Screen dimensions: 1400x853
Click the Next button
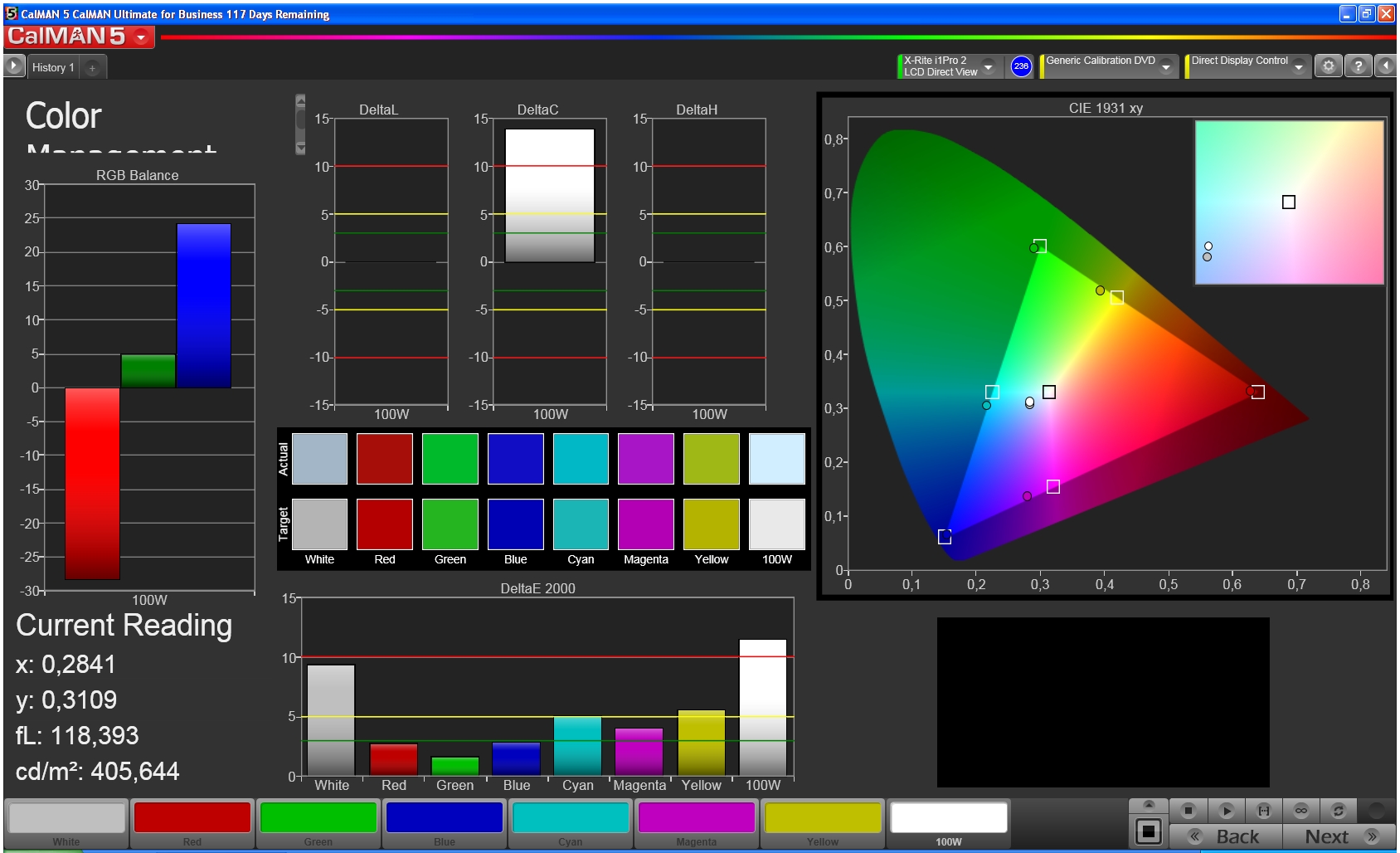click(x=1339, y=836)
